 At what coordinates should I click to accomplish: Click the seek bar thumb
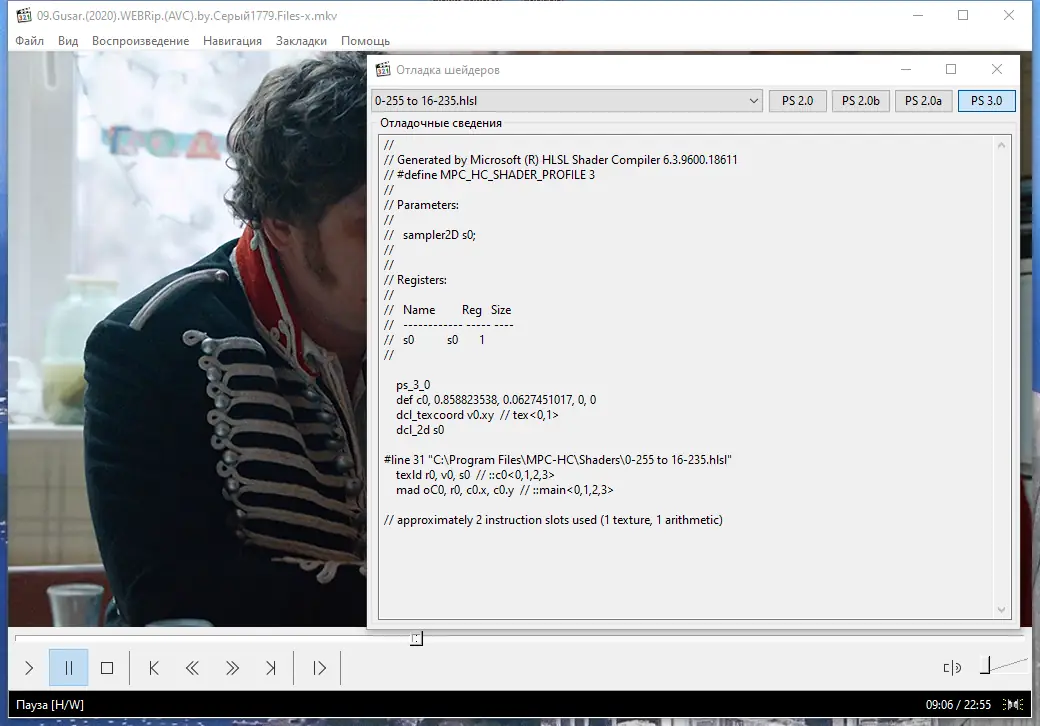click(x=416, y=638)
